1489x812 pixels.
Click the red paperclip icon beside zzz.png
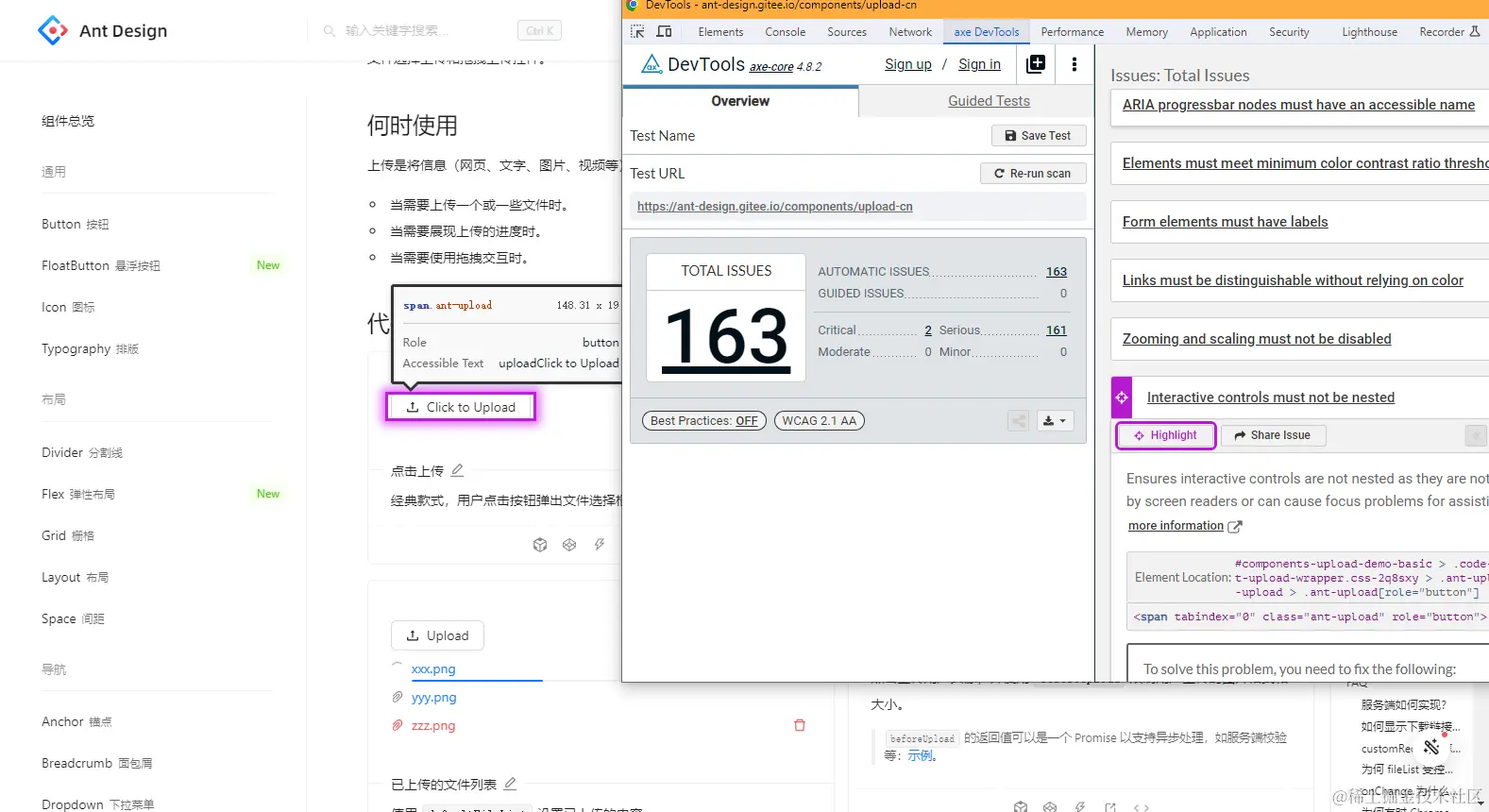(x=398, y=725)
